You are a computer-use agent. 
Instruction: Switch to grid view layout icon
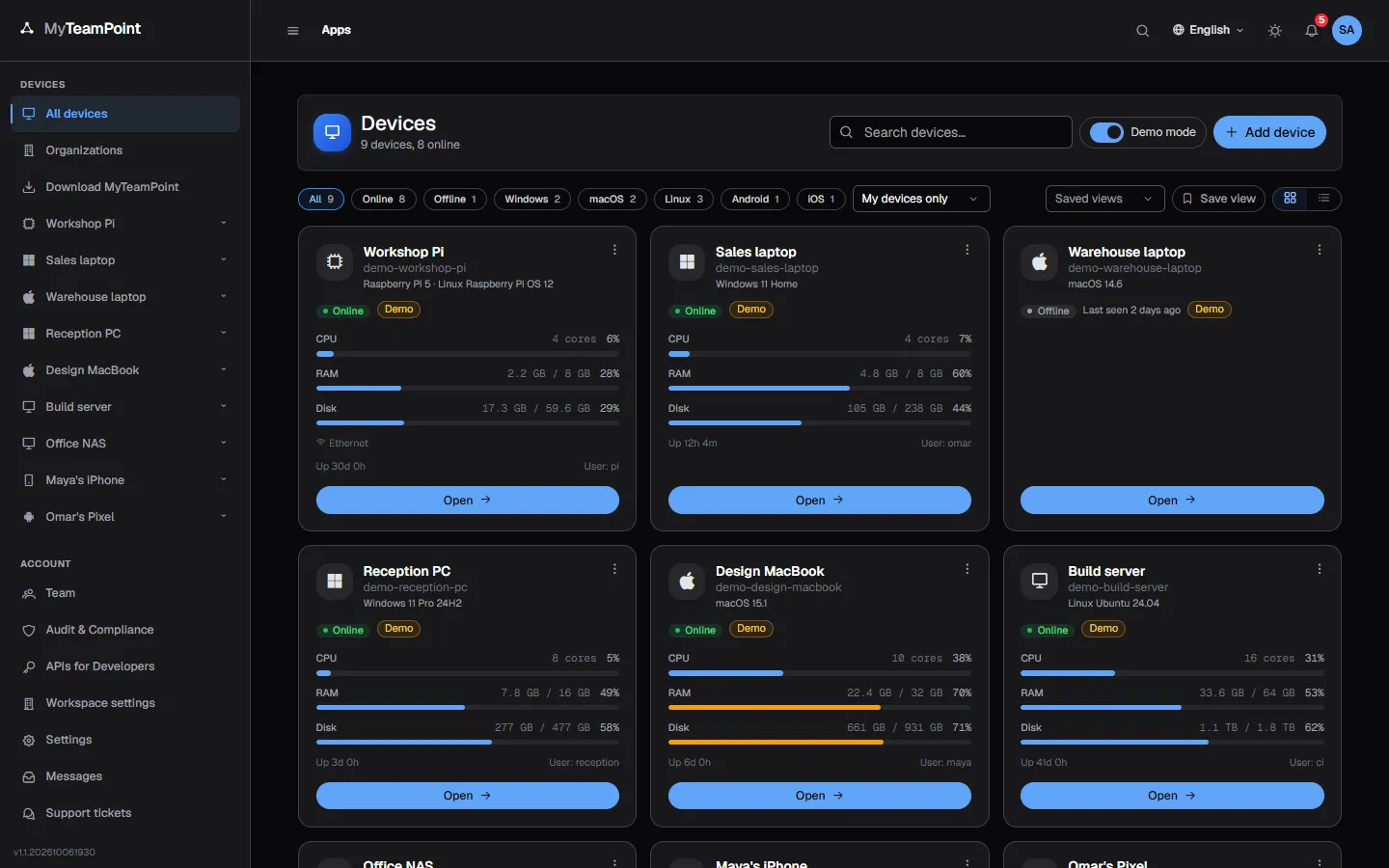tap(1290, 199)
